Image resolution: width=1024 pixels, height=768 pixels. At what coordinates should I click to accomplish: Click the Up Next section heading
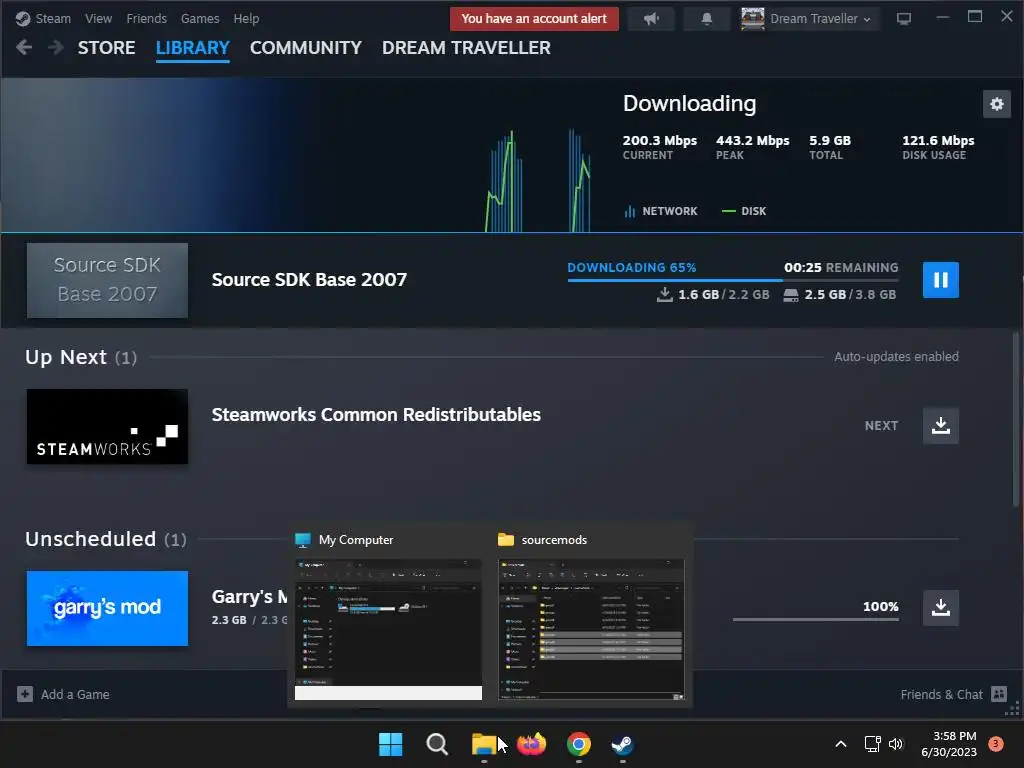tap(65, 357)
